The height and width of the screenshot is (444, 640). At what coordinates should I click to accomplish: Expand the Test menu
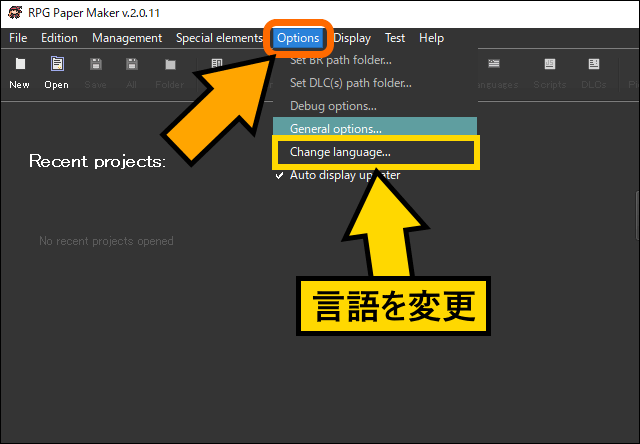pos(395,38)
